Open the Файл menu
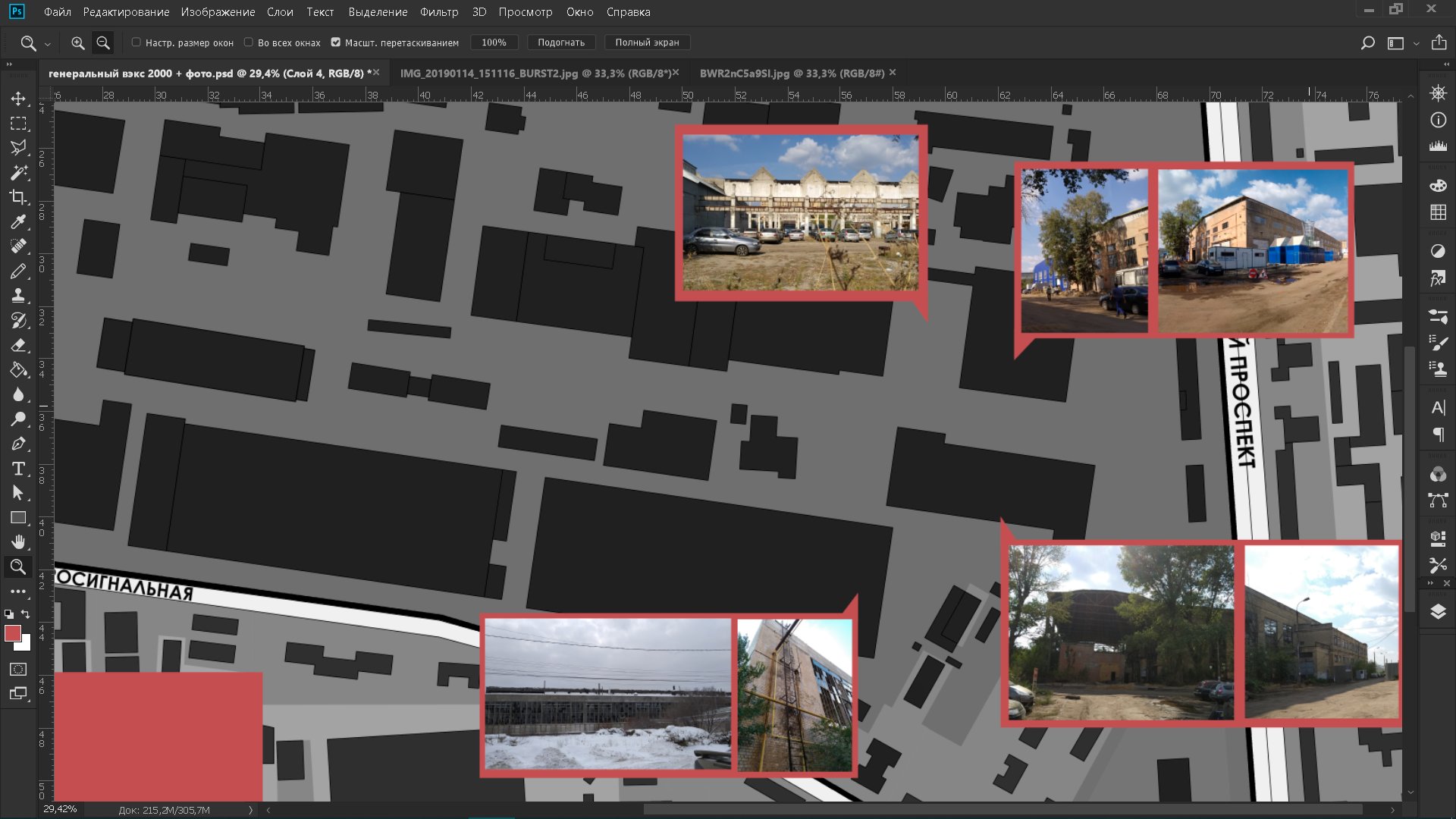The width and height of the screenshot is (1456, 819). [58, 12]
